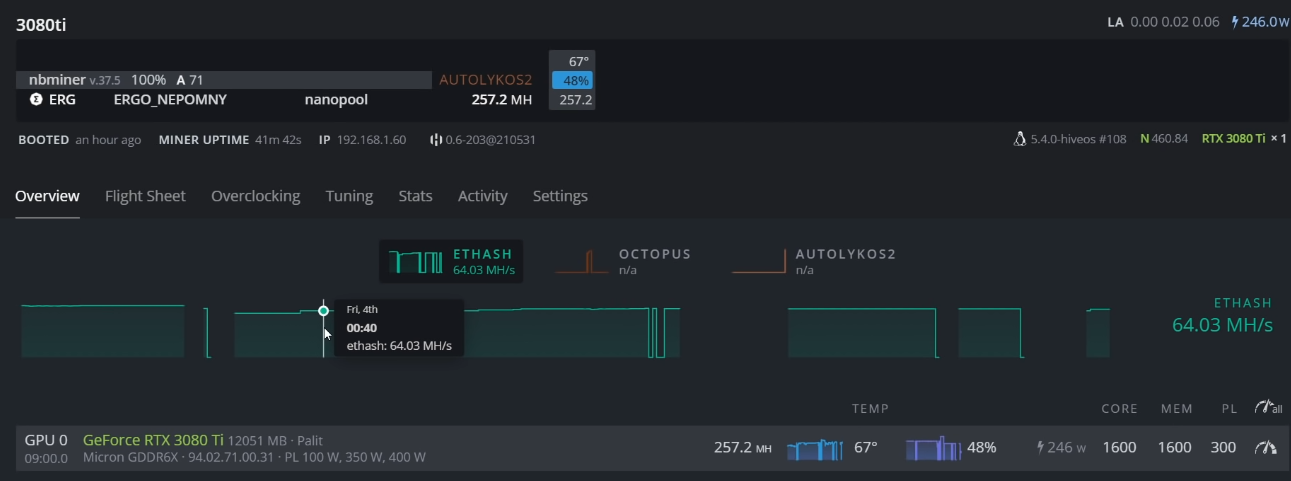Click the overclock-all speedometer icon
The image size is (1291, 481).
(1268, 408)
